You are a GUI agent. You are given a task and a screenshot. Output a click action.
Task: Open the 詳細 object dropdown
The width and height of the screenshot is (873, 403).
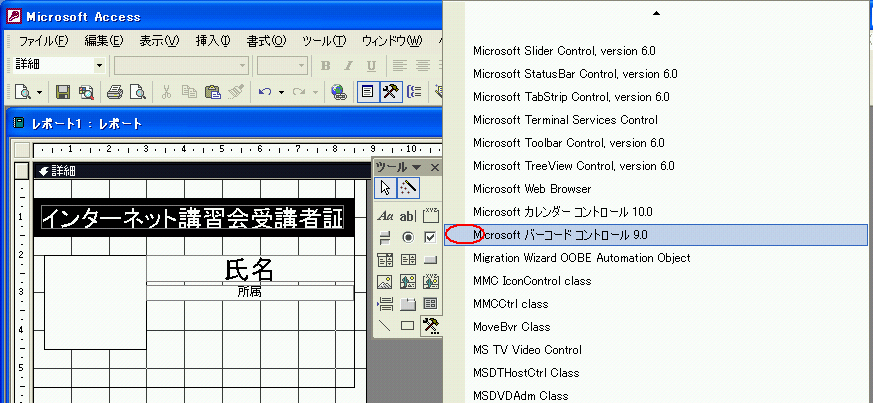point(100,66)
